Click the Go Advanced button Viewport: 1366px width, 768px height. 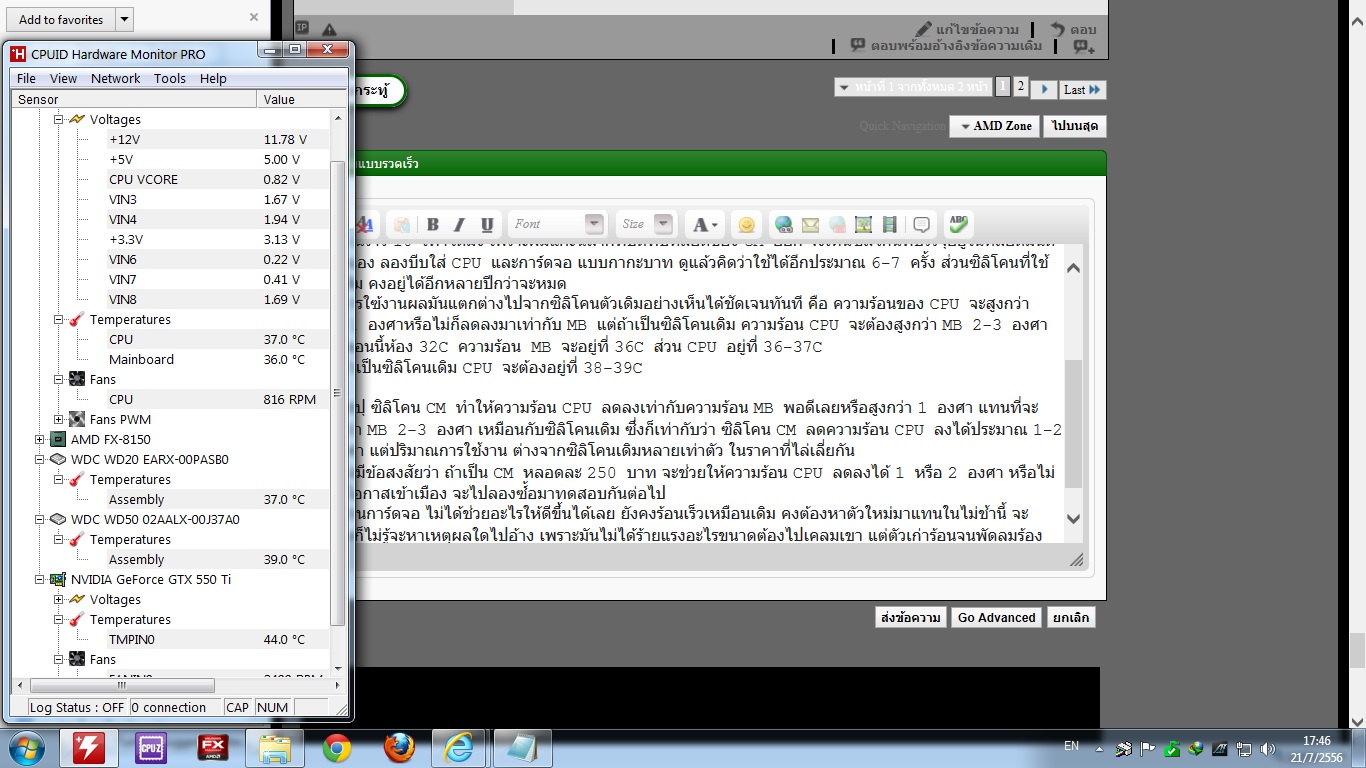[996, 617]
